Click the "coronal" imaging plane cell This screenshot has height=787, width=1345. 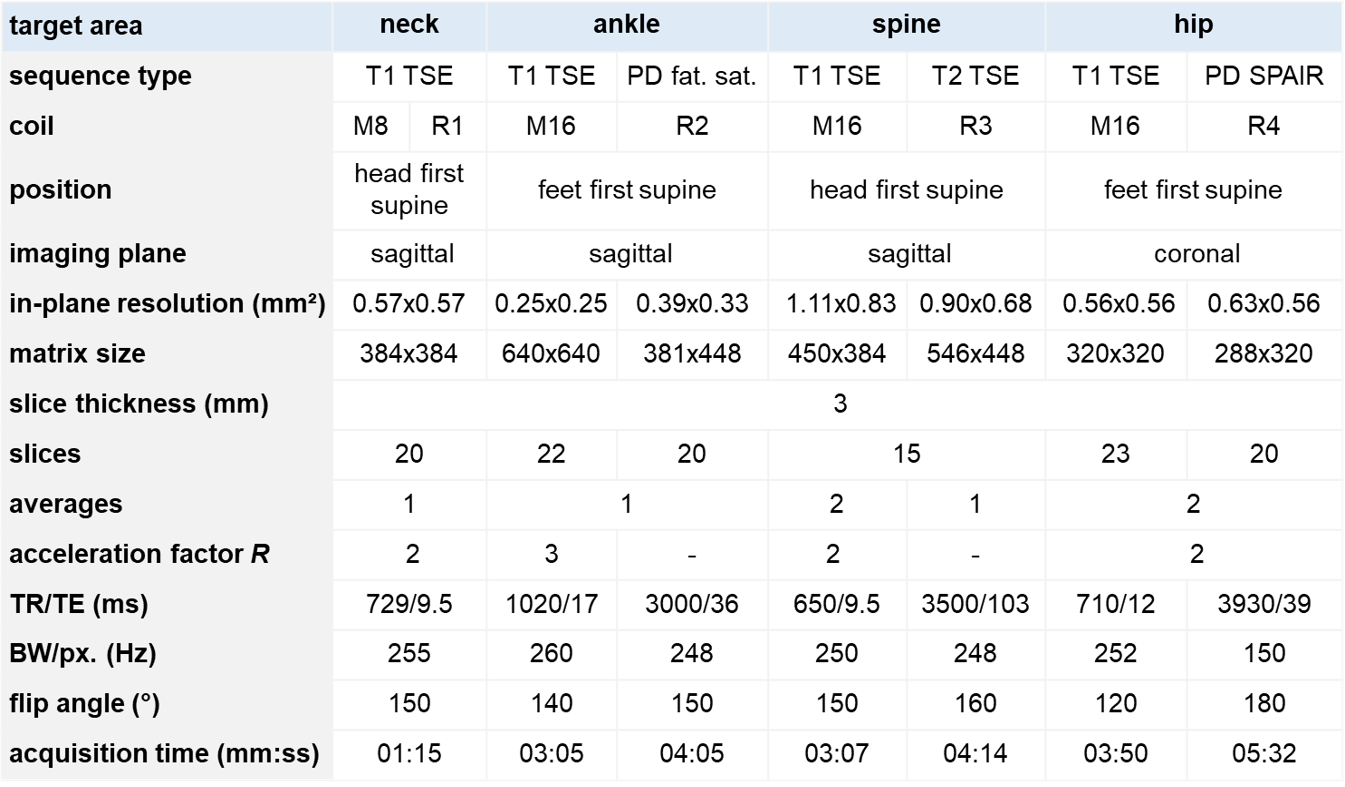[1196, 254]
